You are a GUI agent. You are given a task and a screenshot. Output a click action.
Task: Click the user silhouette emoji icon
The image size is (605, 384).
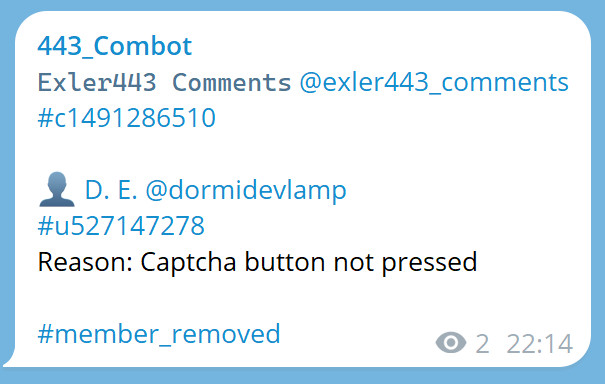pyautogui.click(x=57, y=189)
